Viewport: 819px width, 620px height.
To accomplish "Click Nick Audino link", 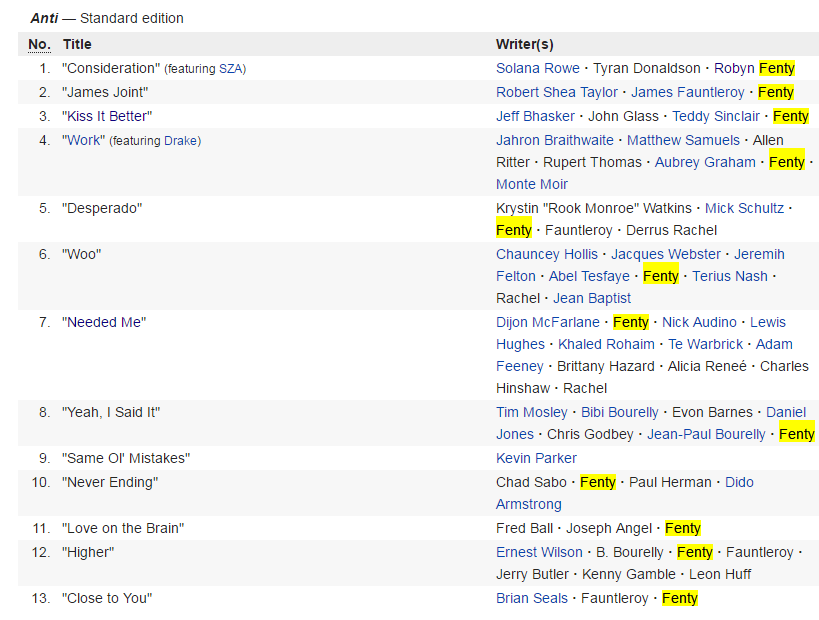I will pyautogui.click(x=699, y=322).
